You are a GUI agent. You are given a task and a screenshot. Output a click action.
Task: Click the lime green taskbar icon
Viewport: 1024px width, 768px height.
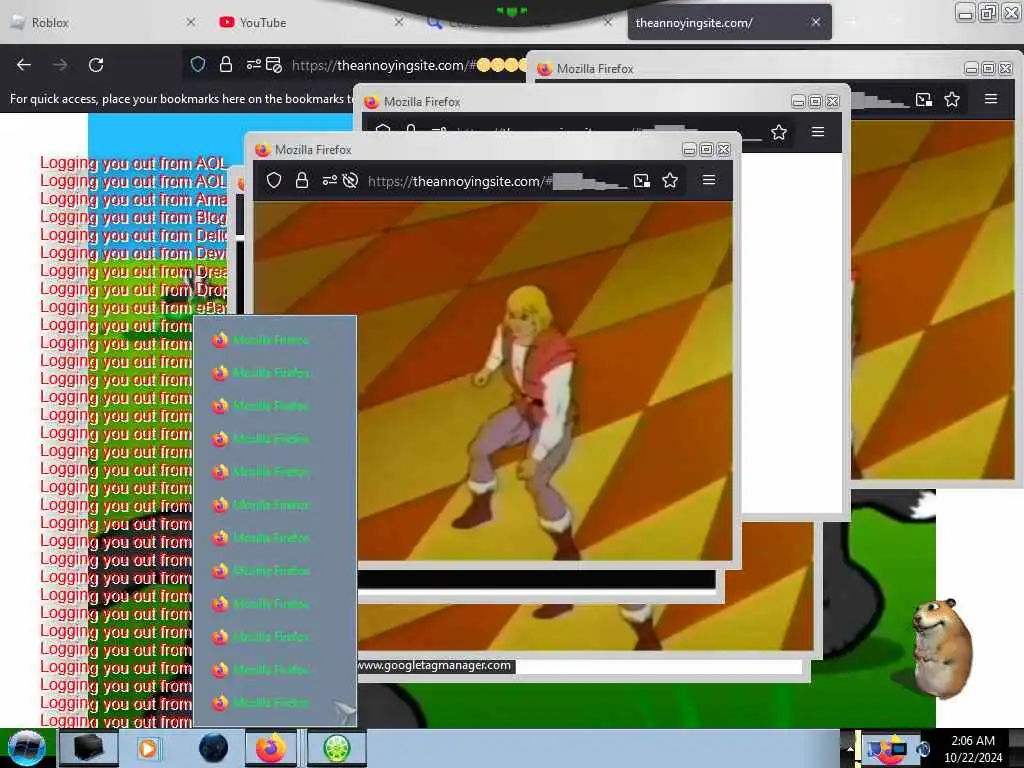(336, 749)
